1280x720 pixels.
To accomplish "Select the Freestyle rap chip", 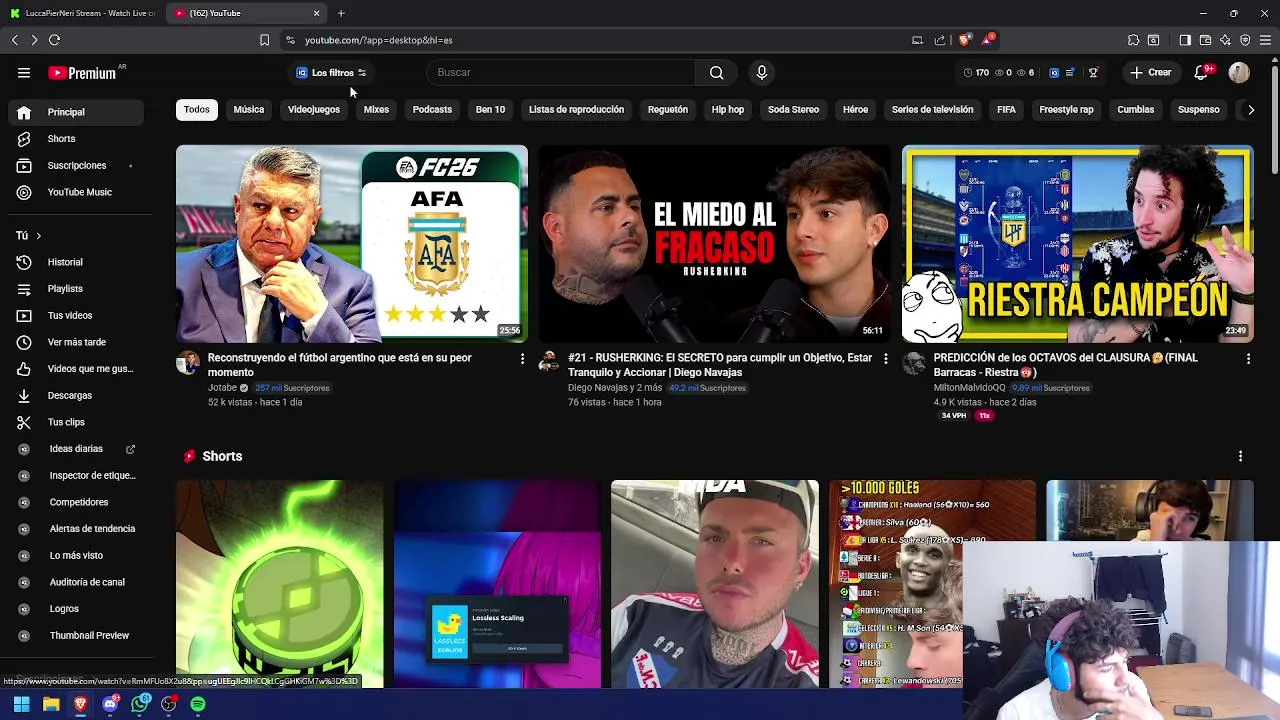I will click(1066, 109).
